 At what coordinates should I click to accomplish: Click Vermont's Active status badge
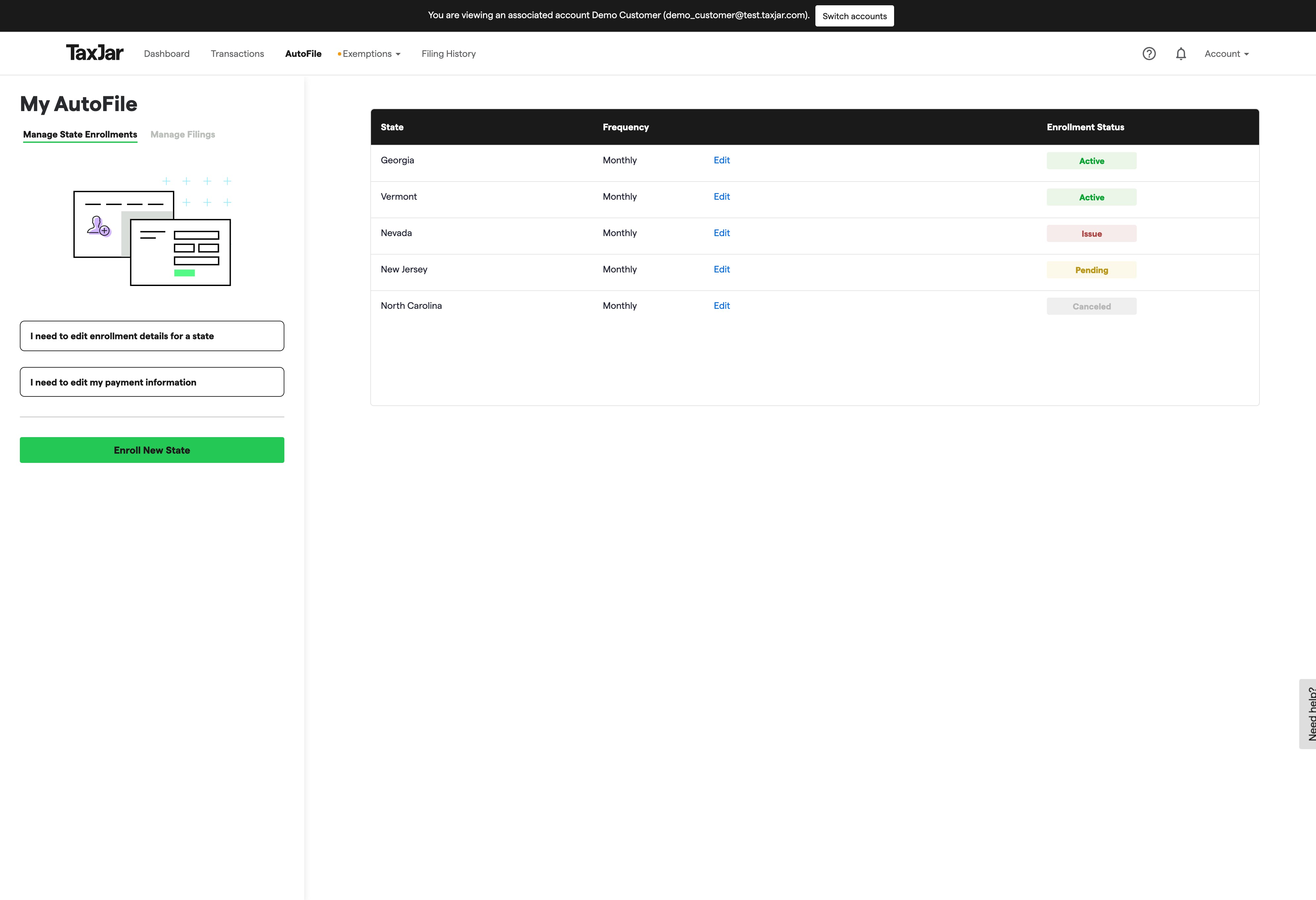tap(1091, 197)
